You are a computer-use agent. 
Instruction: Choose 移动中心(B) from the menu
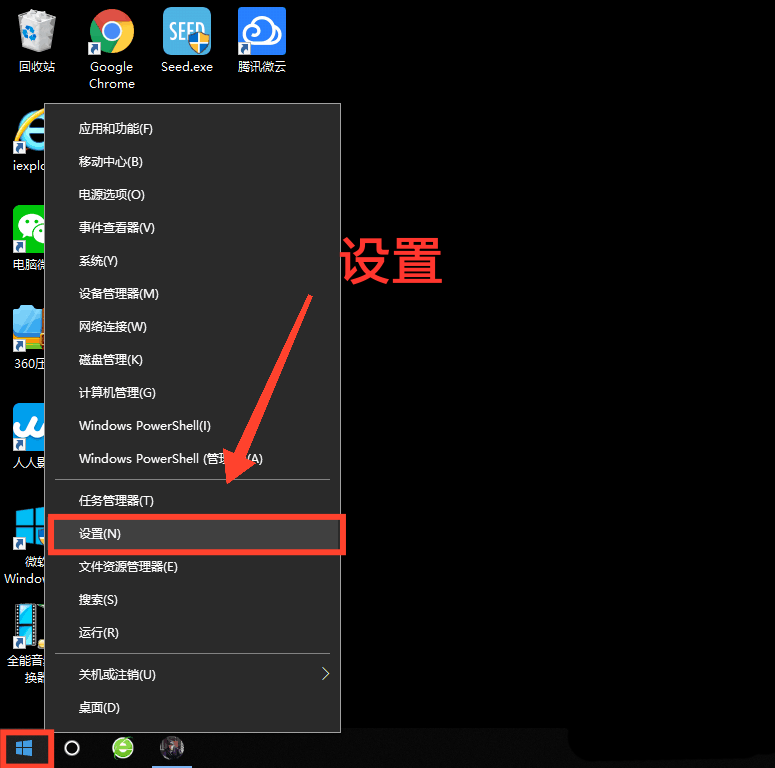(x=192, y=162)
